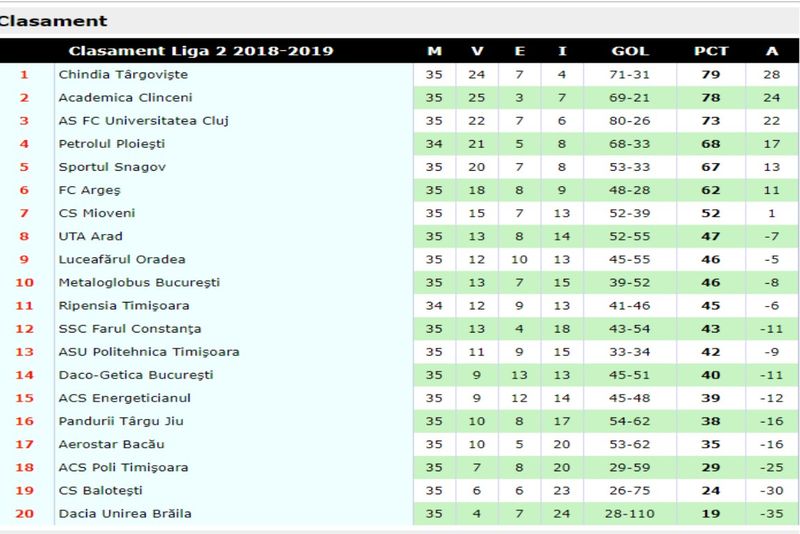Click Ripensia Timișoara in the standings
Image resolution: width=800 pixels, height=534 pixels.
[x=124, y=306]
